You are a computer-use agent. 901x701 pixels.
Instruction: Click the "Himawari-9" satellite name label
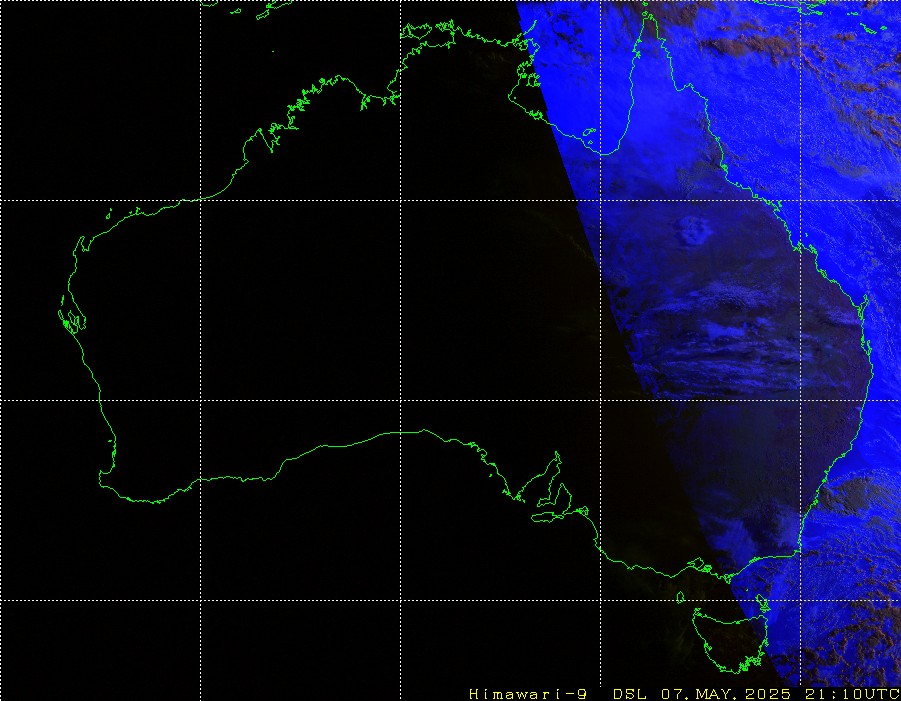coord(527,694)
